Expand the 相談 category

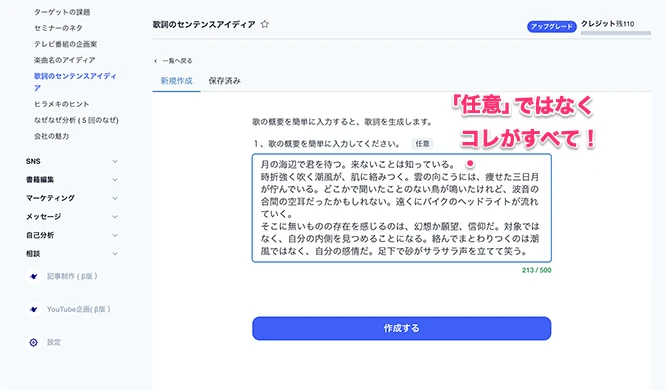(x=115, y=254)
